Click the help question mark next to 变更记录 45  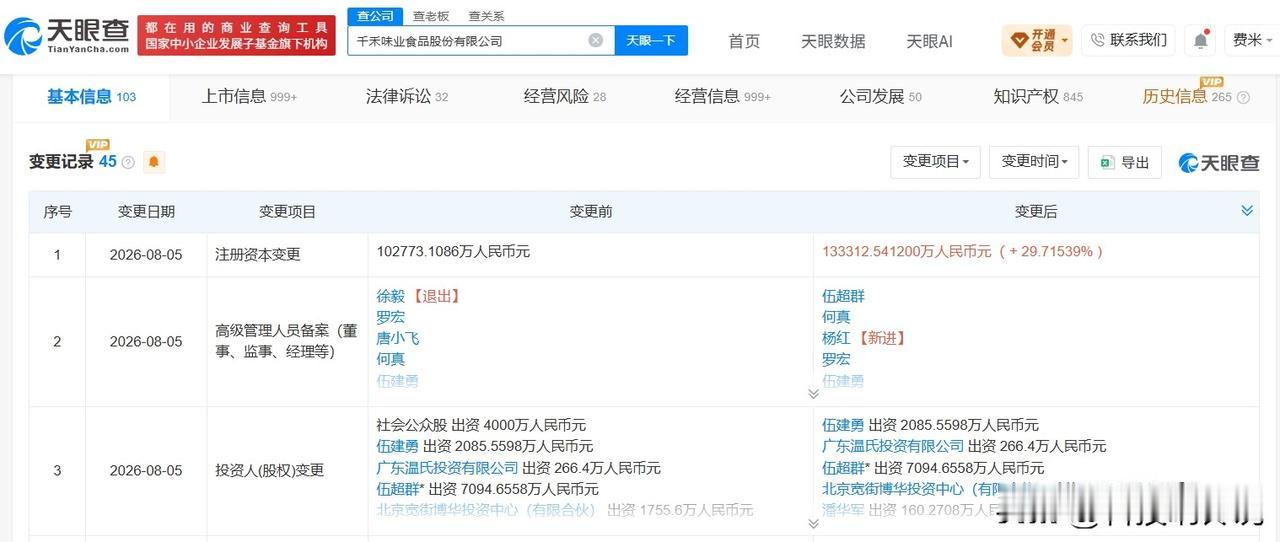coord(128,162)
